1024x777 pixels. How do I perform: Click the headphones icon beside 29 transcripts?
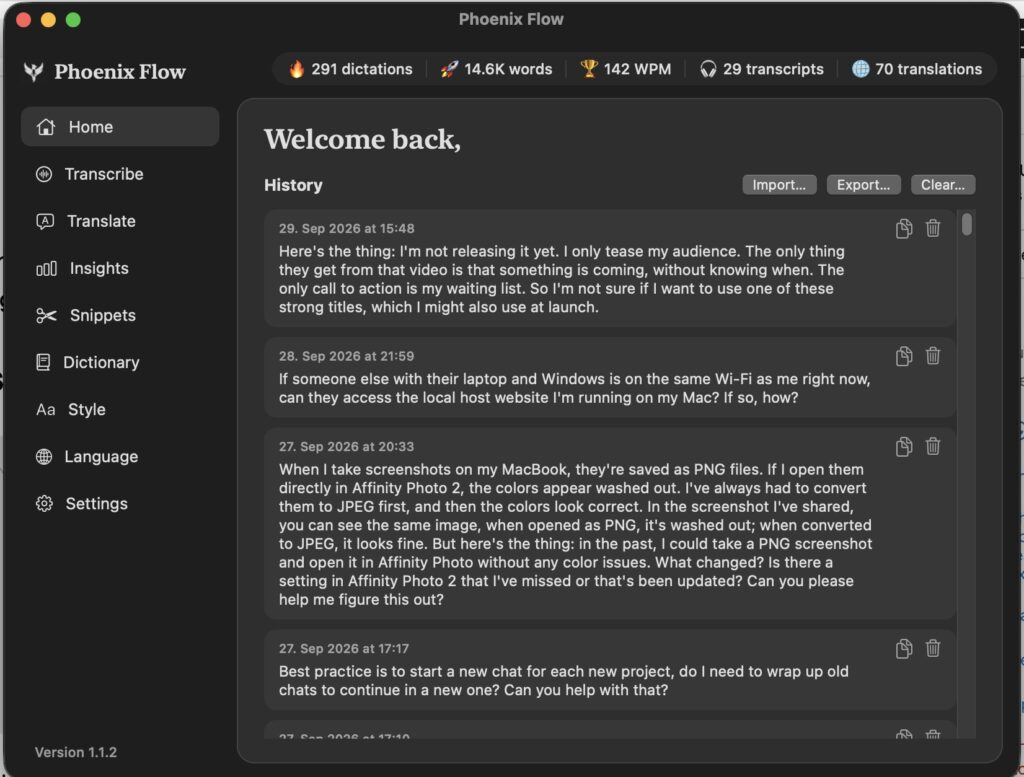[708, 69]
